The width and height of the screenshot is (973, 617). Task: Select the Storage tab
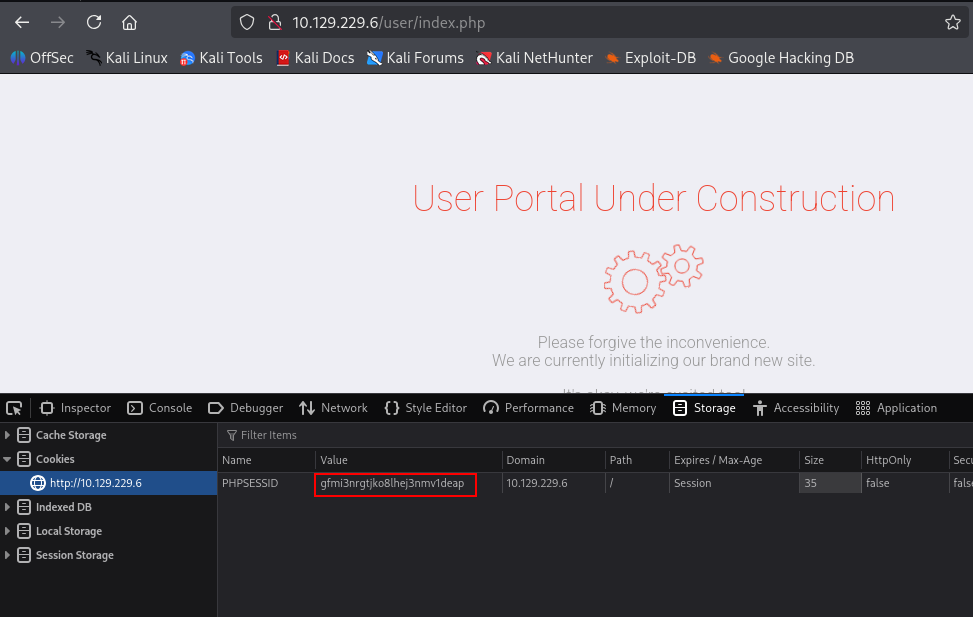(x=704, y=408)
